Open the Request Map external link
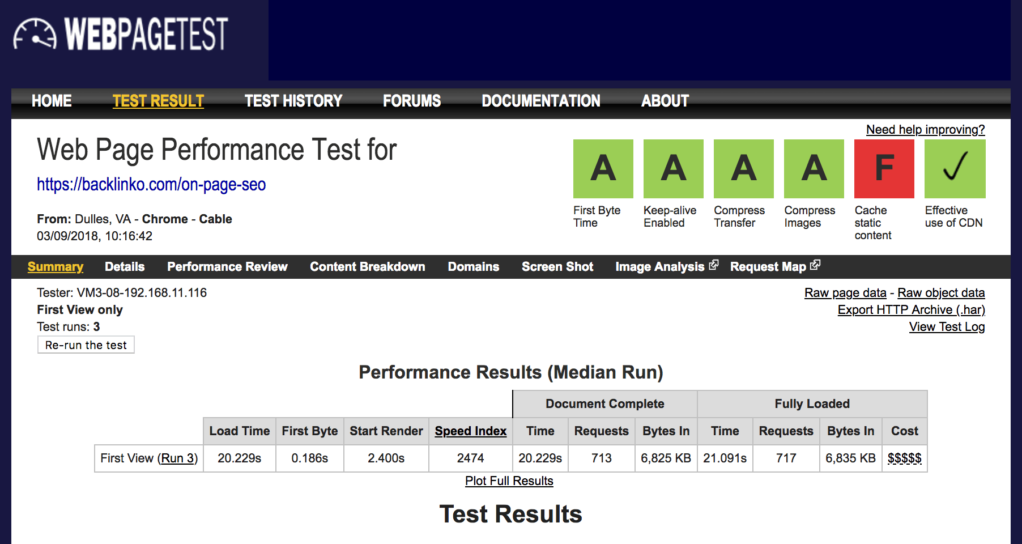Screen dimensions: 1022x544 pos(774,267)
